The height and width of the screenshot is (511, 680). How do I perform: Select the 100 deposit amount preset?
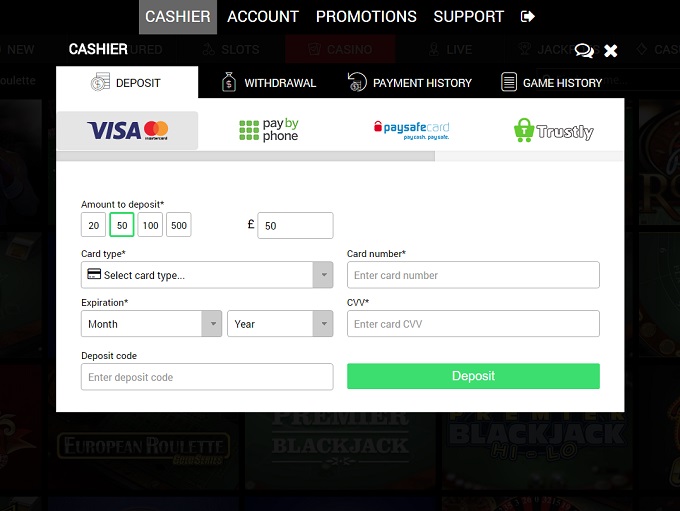(150, 226)
